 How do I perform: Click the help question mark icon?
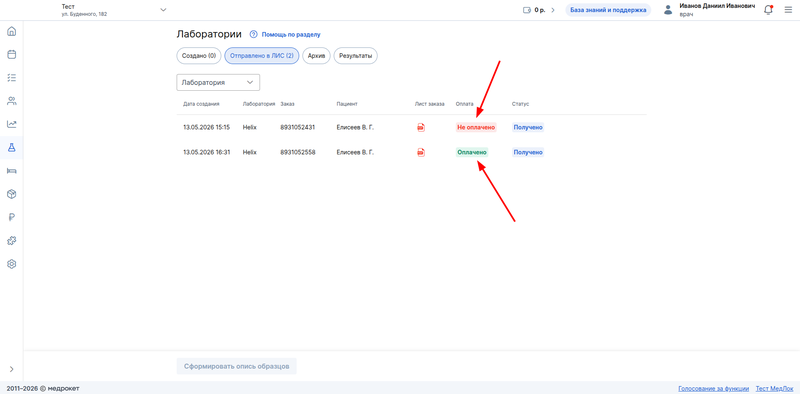253,34
